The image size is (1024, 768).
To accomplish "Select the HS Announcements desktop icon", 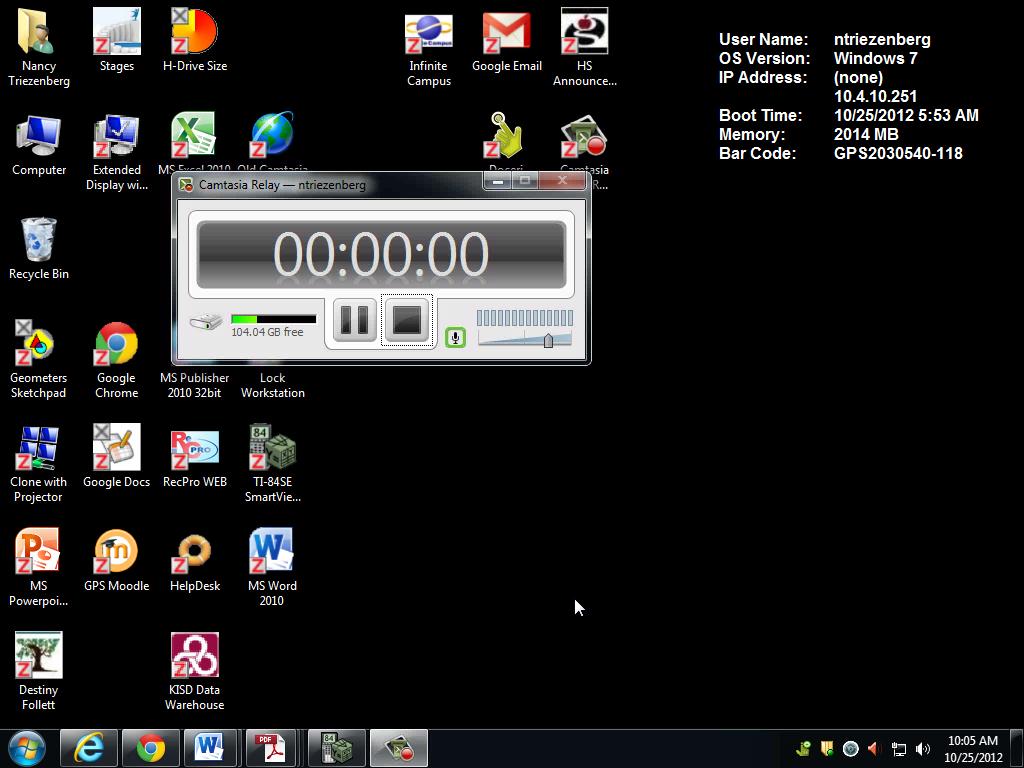I will (x=584, y=47).
